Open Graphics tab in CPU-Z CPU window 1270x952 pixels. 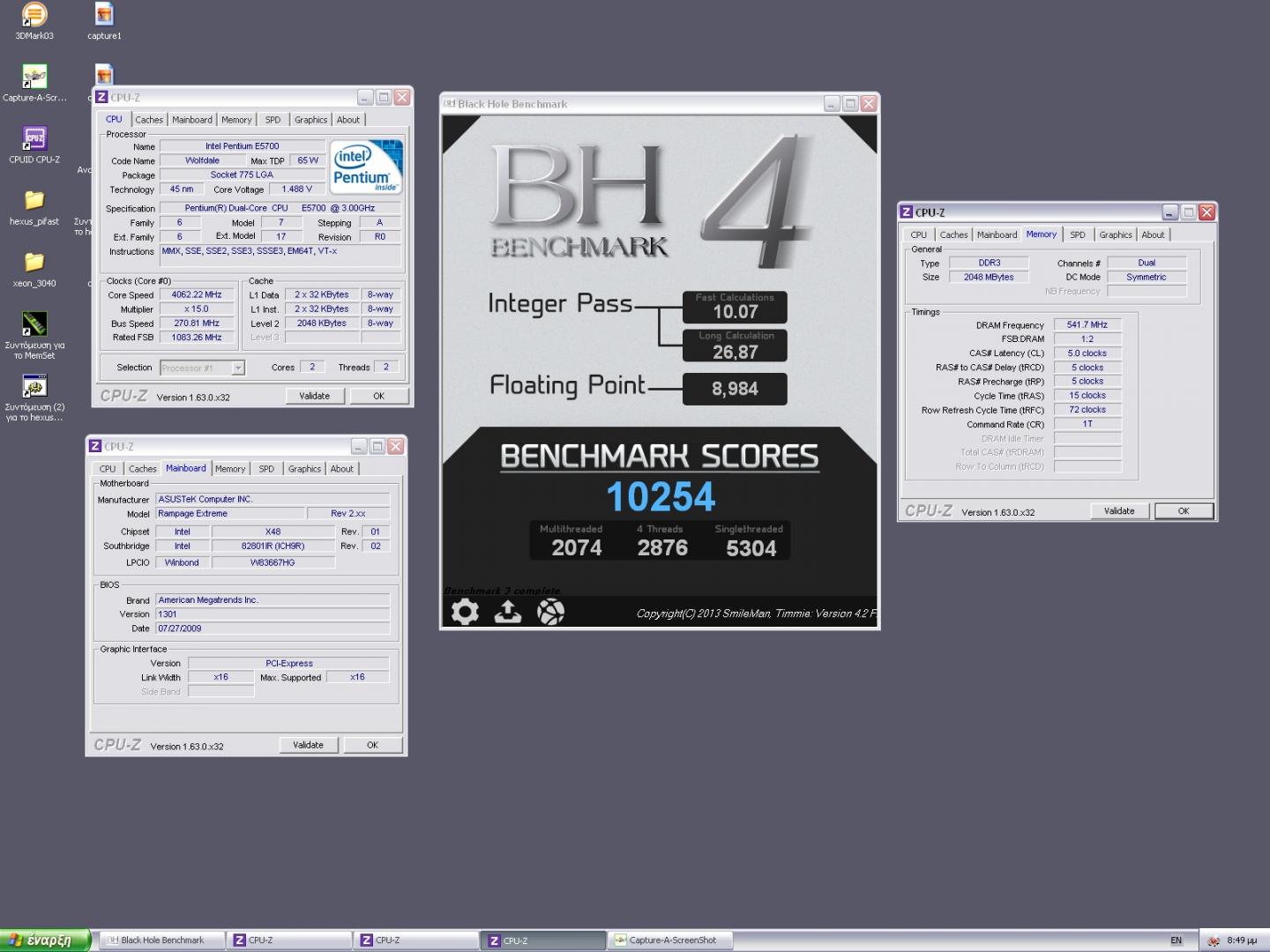coord(310,120)
